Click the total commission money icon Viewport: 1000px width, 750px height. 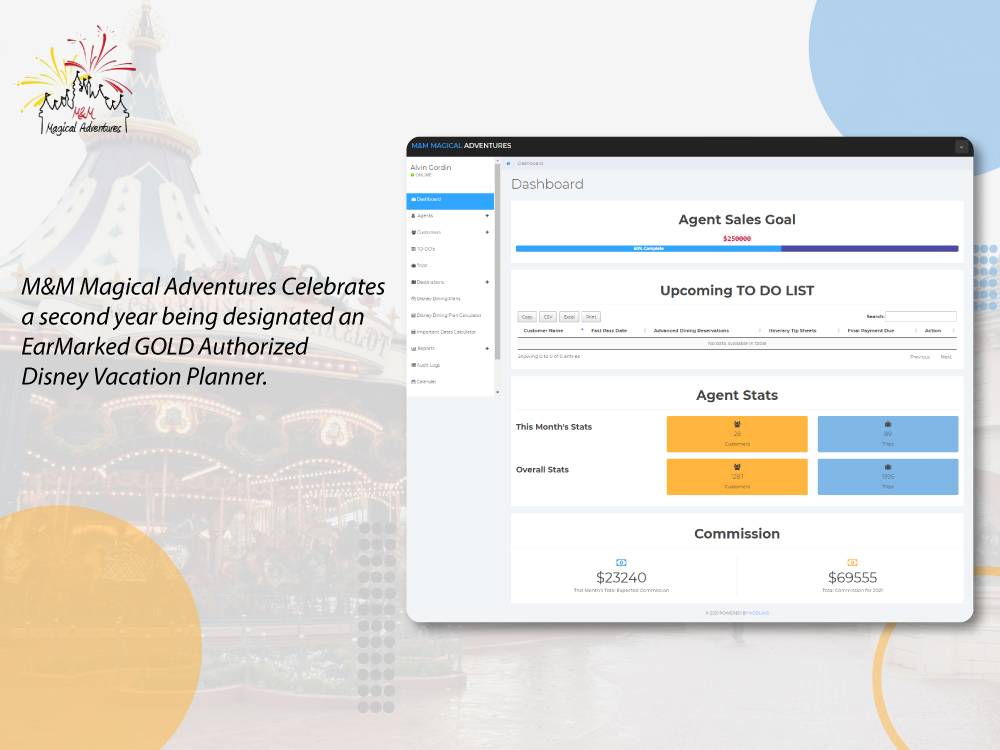click(852, 563)
